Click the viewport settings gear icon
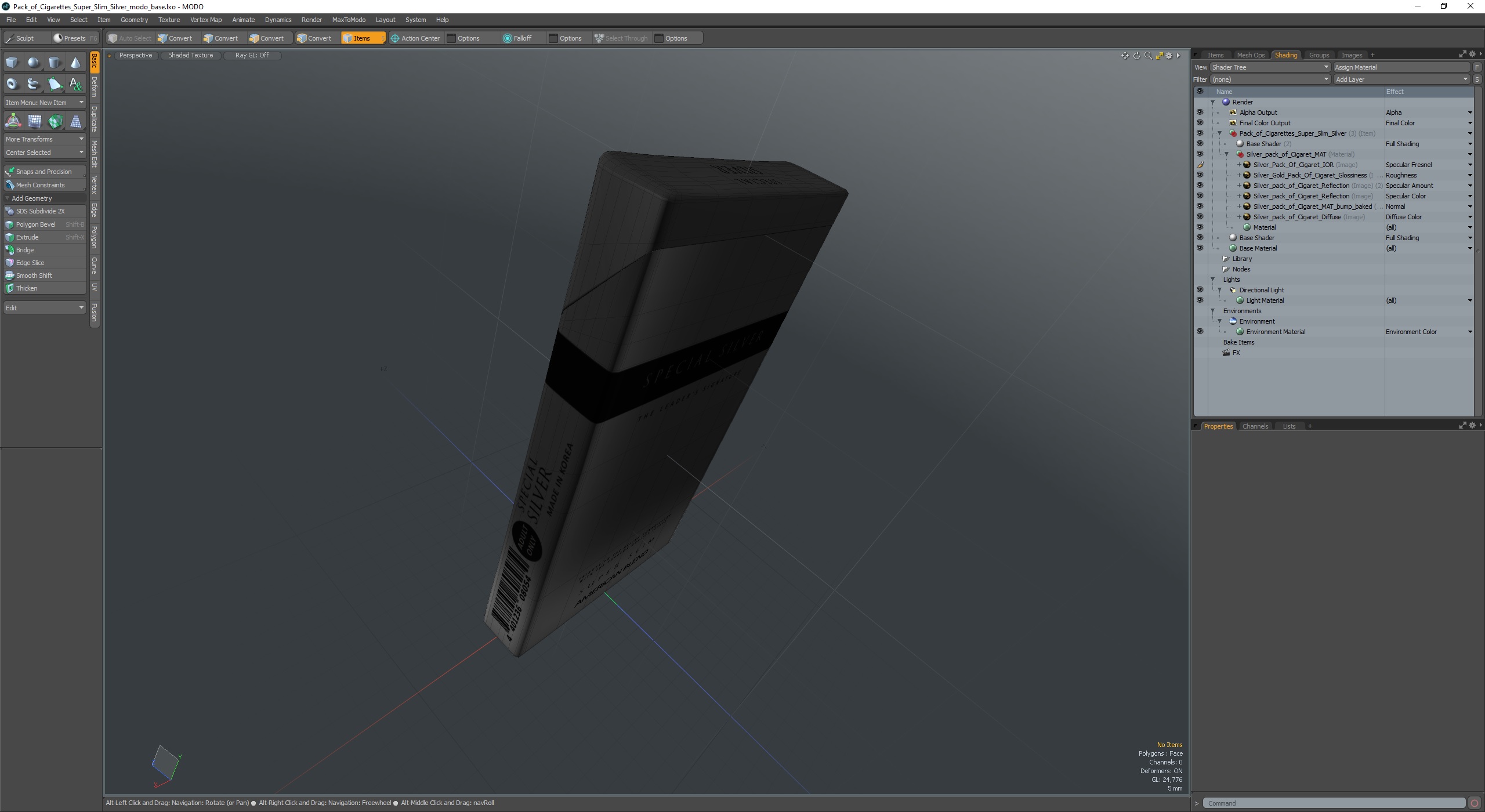Image resolution: width=1485 pixels, height=812 pixels. tap(1169, 56)
